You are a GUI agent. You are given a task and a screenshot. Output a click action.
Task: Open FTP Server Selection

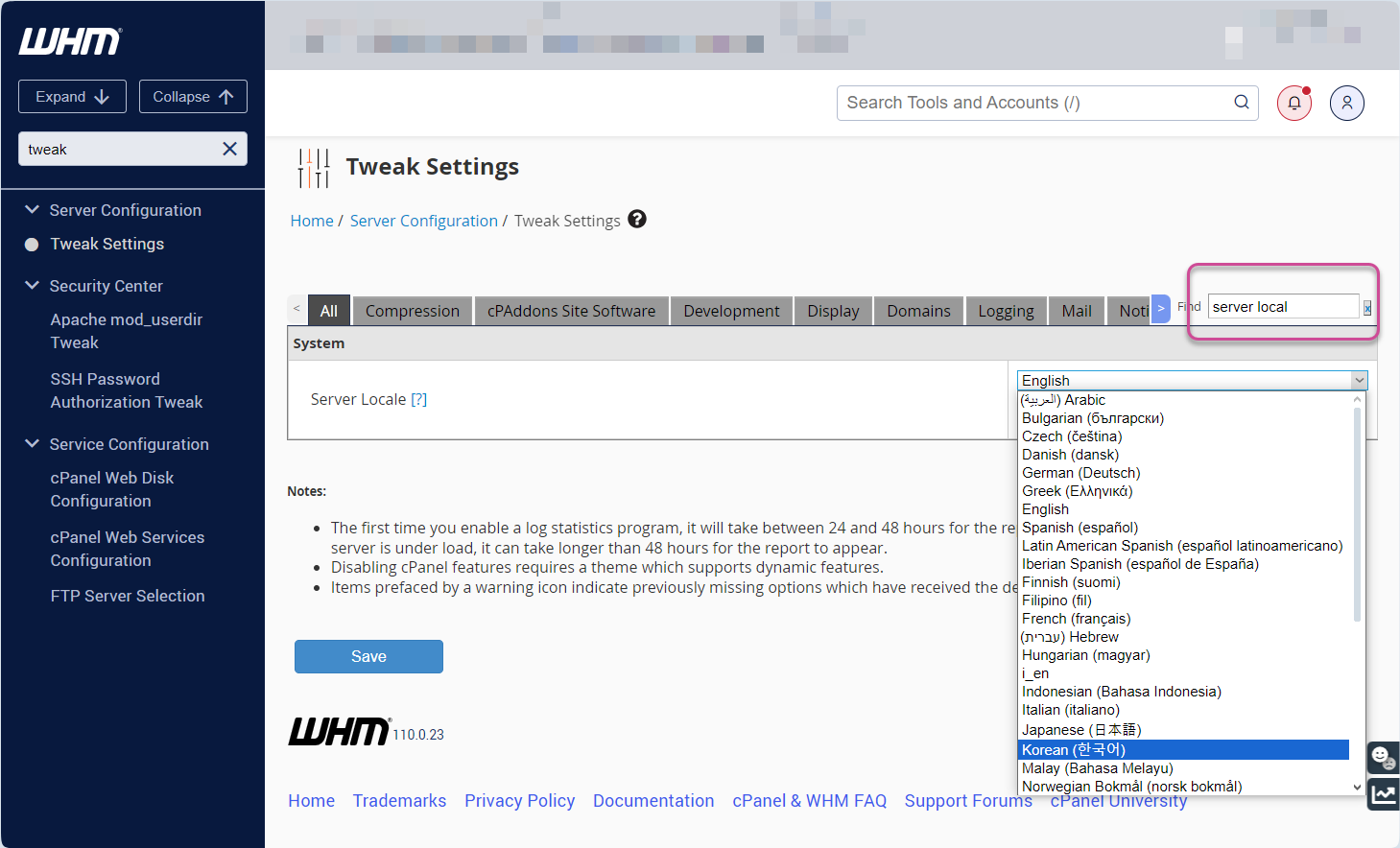click(x=128, y=596)
